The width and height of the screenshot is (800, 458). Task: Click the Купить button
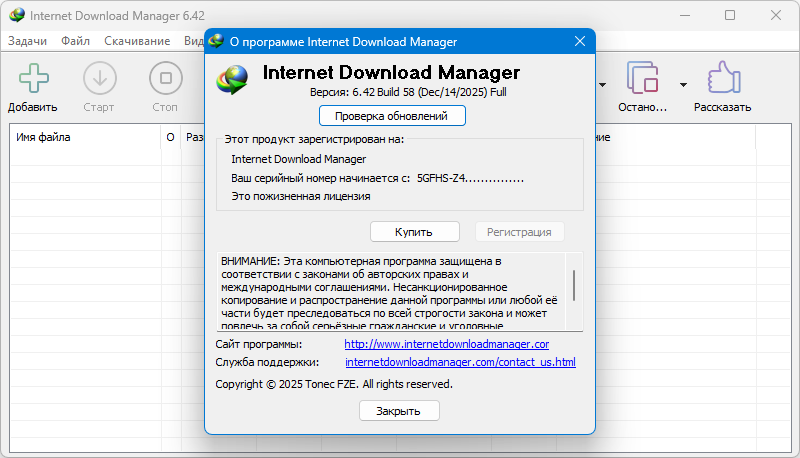[x=414, y=232]
